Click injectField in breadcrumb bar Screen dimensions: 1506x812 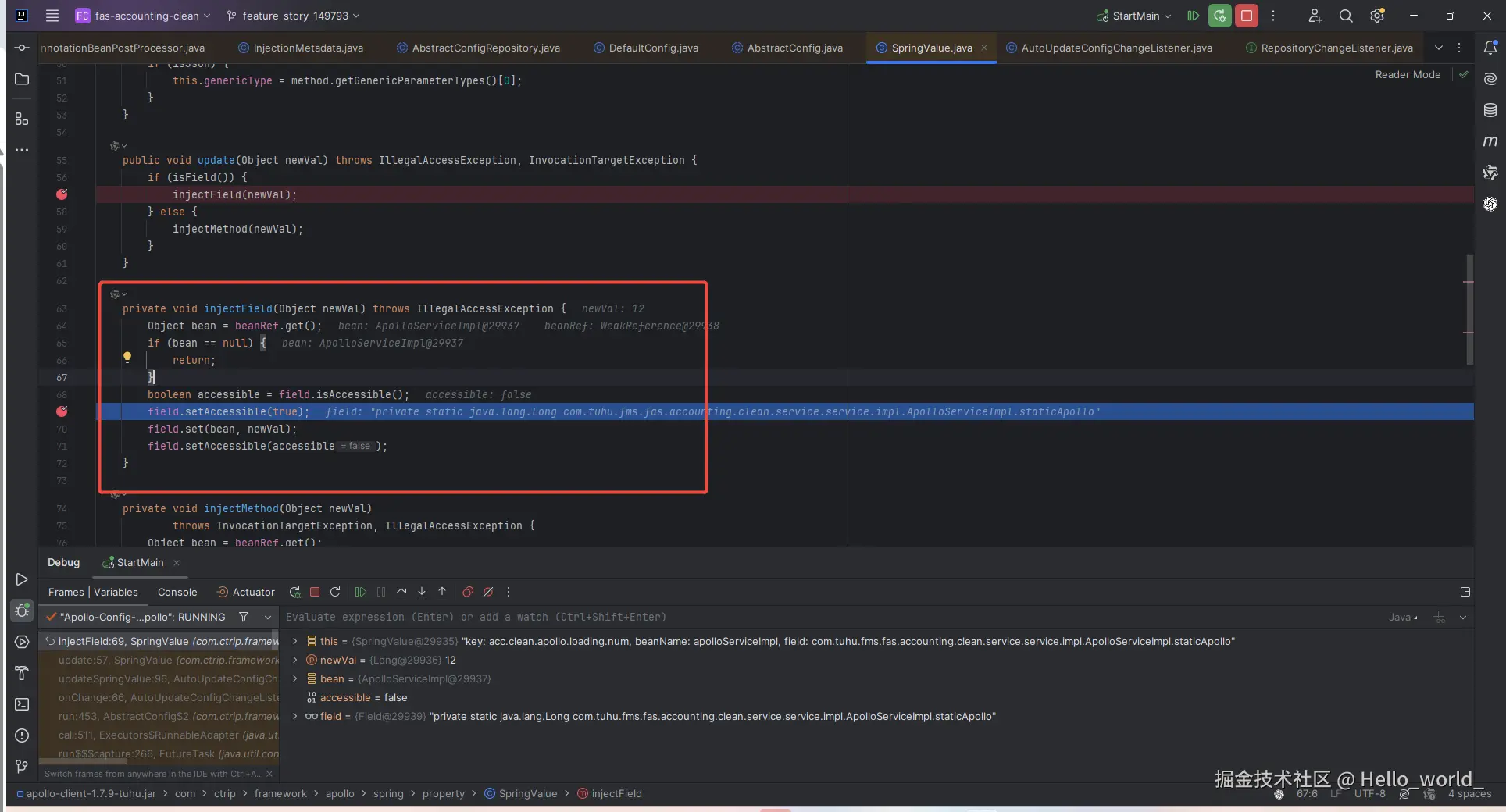(609, 793)
